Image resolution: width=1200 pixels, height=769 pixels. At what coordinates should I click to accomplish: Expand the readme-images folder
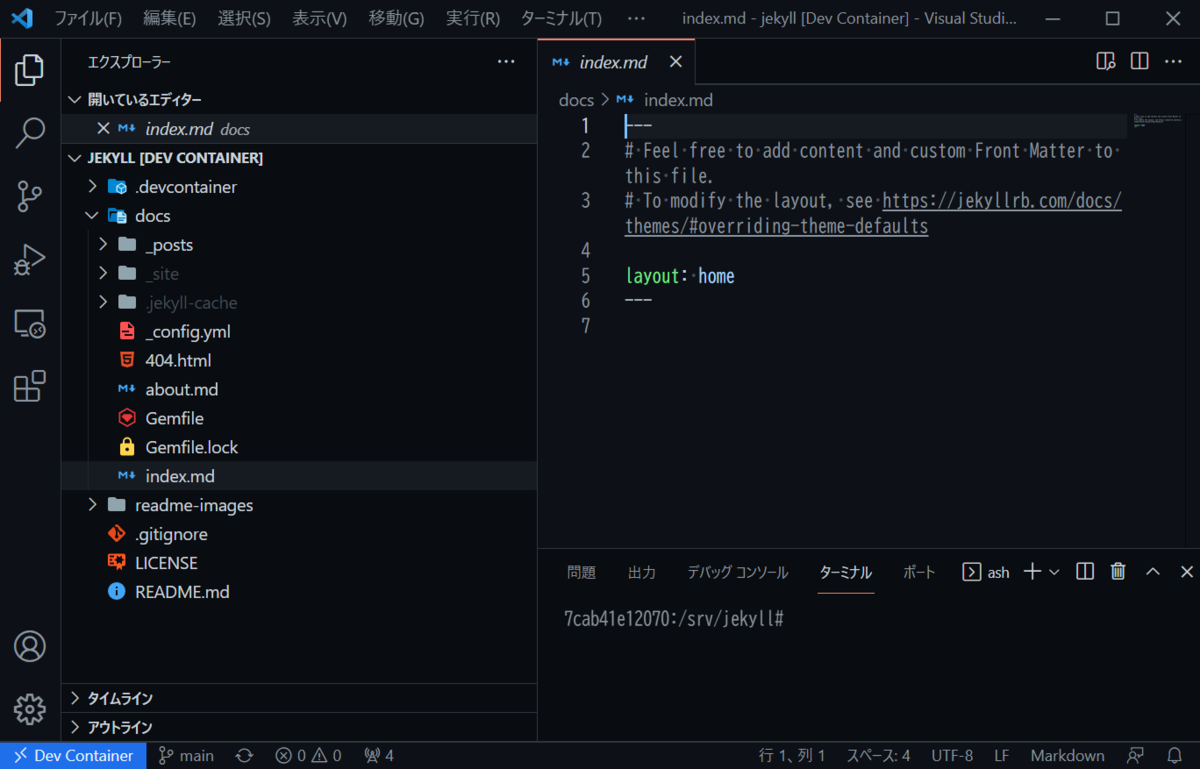pyautogui.click(x=299, y=505)
